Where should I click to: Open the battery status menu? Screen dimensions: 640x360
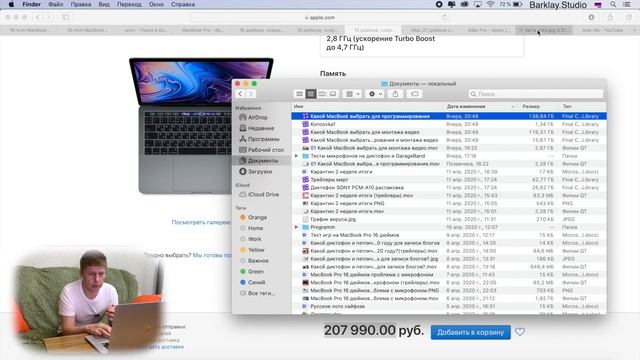coord(518,4)
